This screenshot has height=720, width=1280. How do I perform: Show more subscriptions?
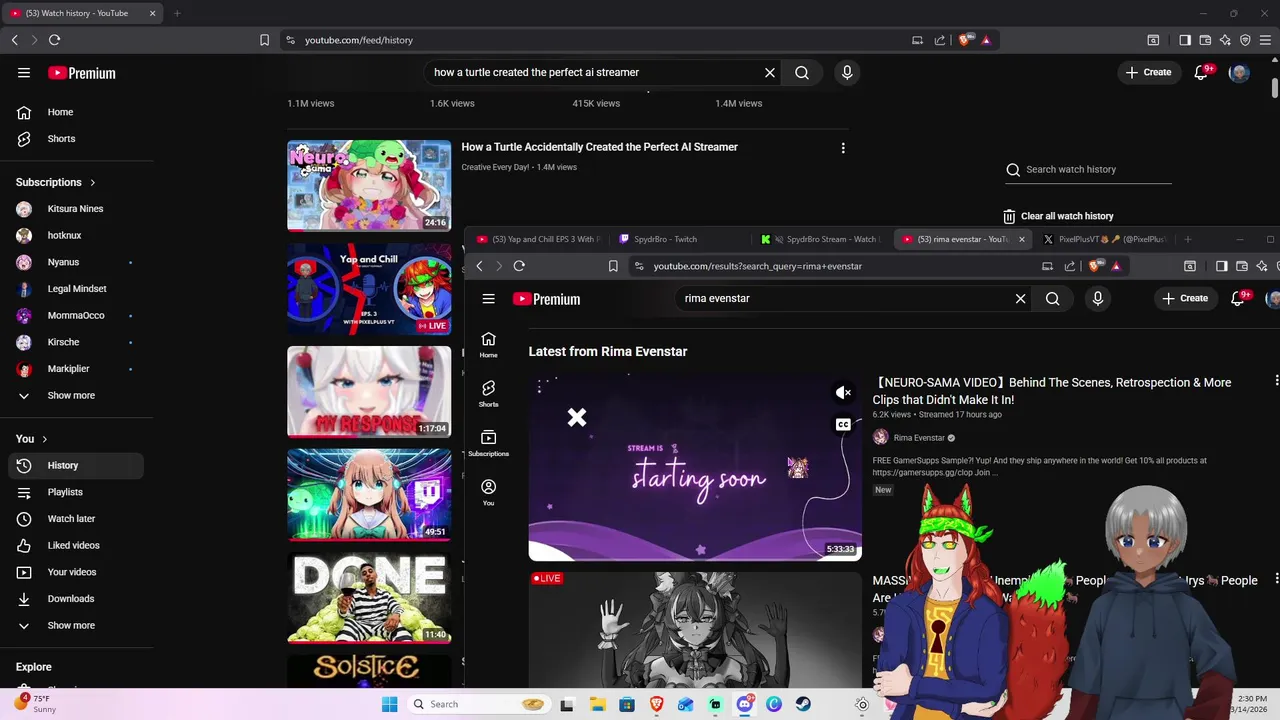(x=72, y=396)
